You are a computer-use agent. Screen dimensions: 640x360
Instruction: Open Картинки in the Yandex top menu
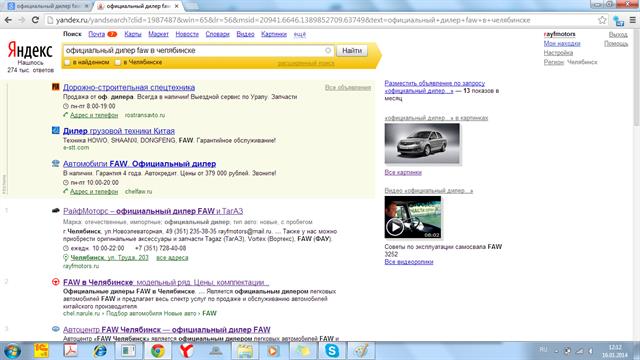274,34
